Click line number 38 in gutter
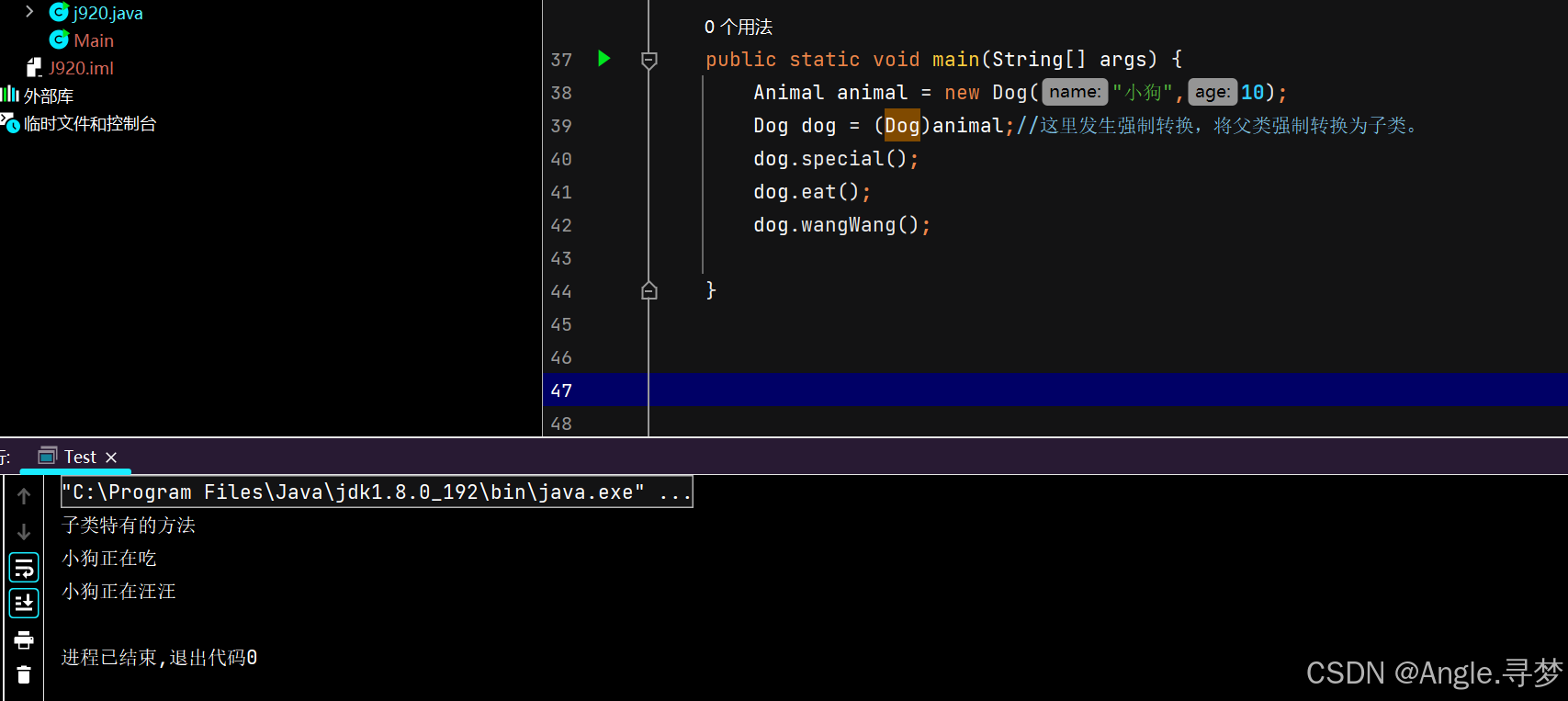Viewport: 1568px width, 701px height. [561, 93]
